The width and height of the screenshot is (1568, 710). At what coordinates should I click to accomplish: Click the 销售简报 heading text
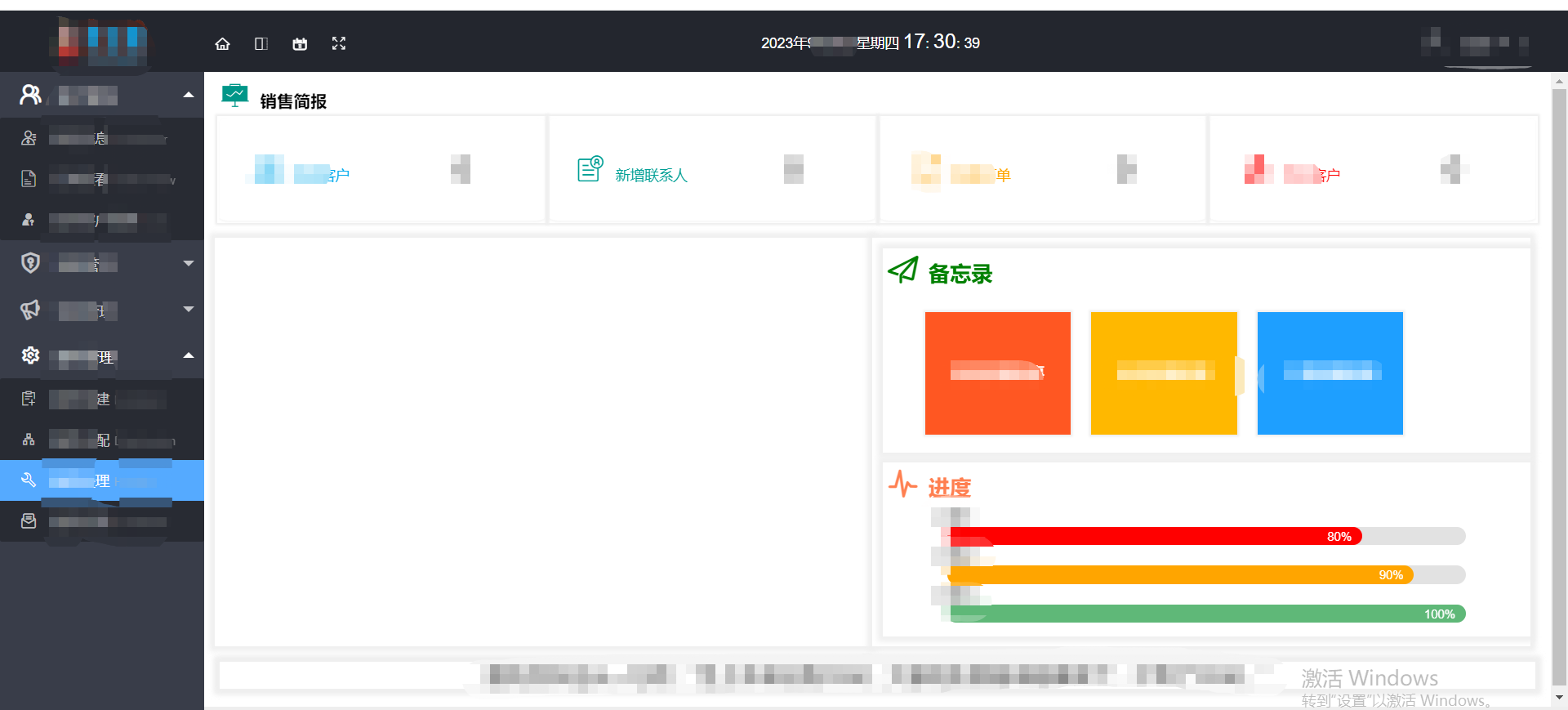293,101
